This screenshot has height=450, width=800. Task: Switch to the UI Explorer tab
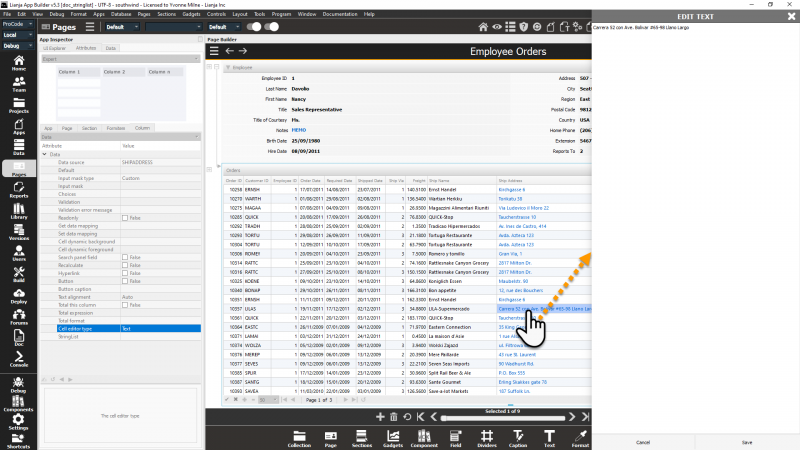[54, 48]
